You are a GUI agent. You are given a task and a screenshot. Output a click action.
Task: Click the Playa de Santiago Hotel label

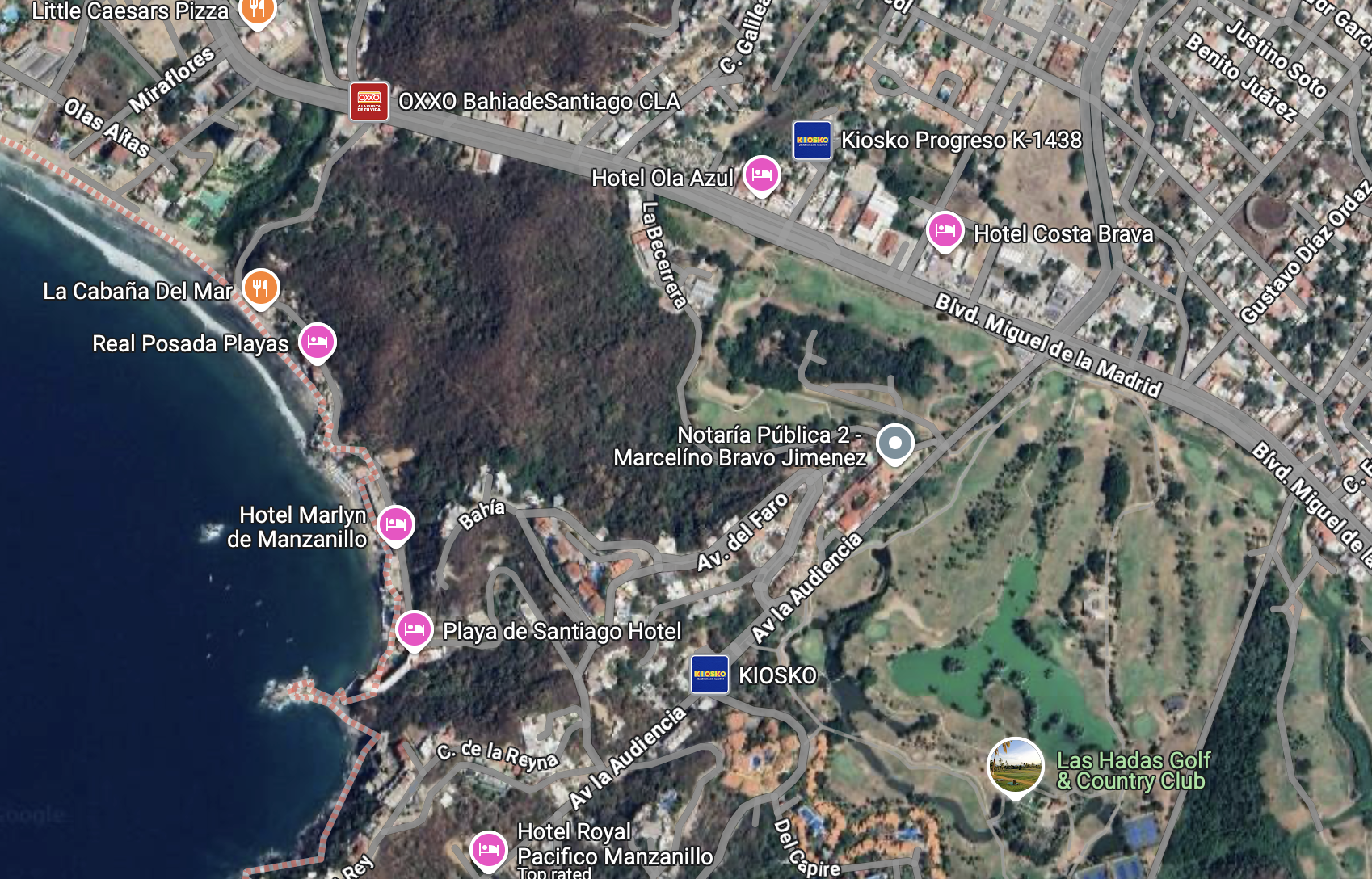562,632
